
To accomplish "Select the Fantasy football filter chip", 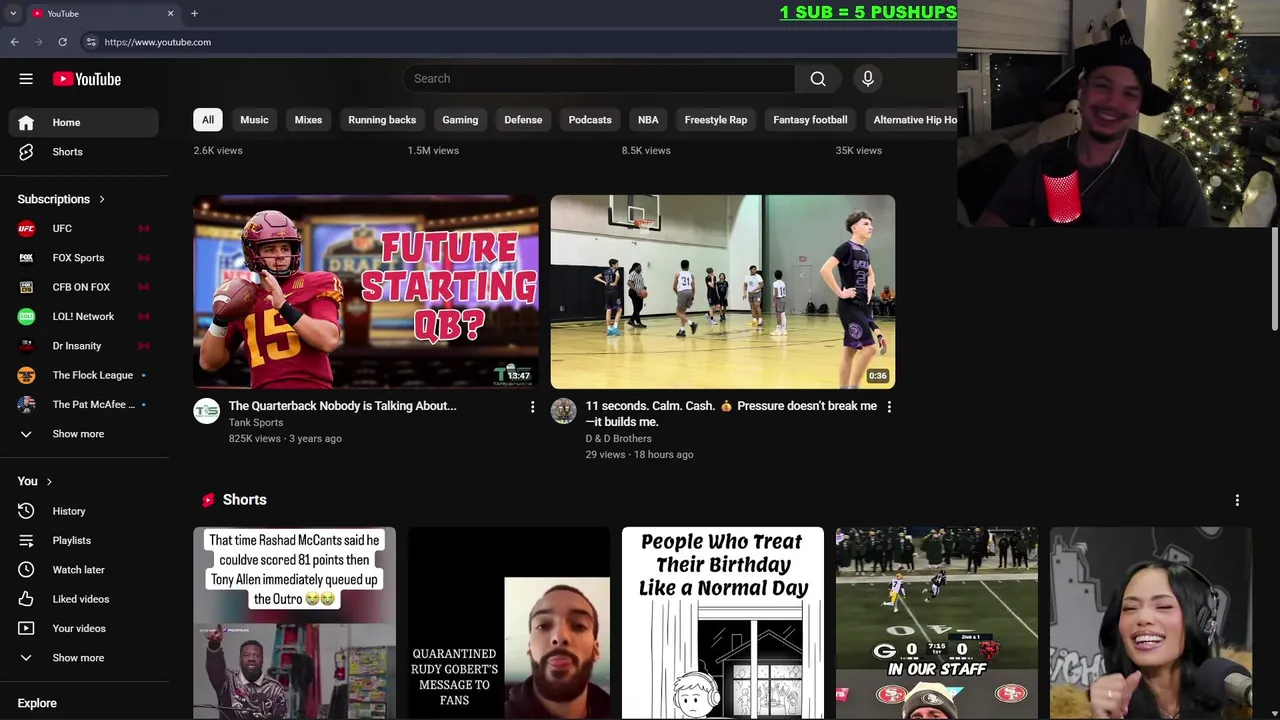I will [x=810, y=120].
